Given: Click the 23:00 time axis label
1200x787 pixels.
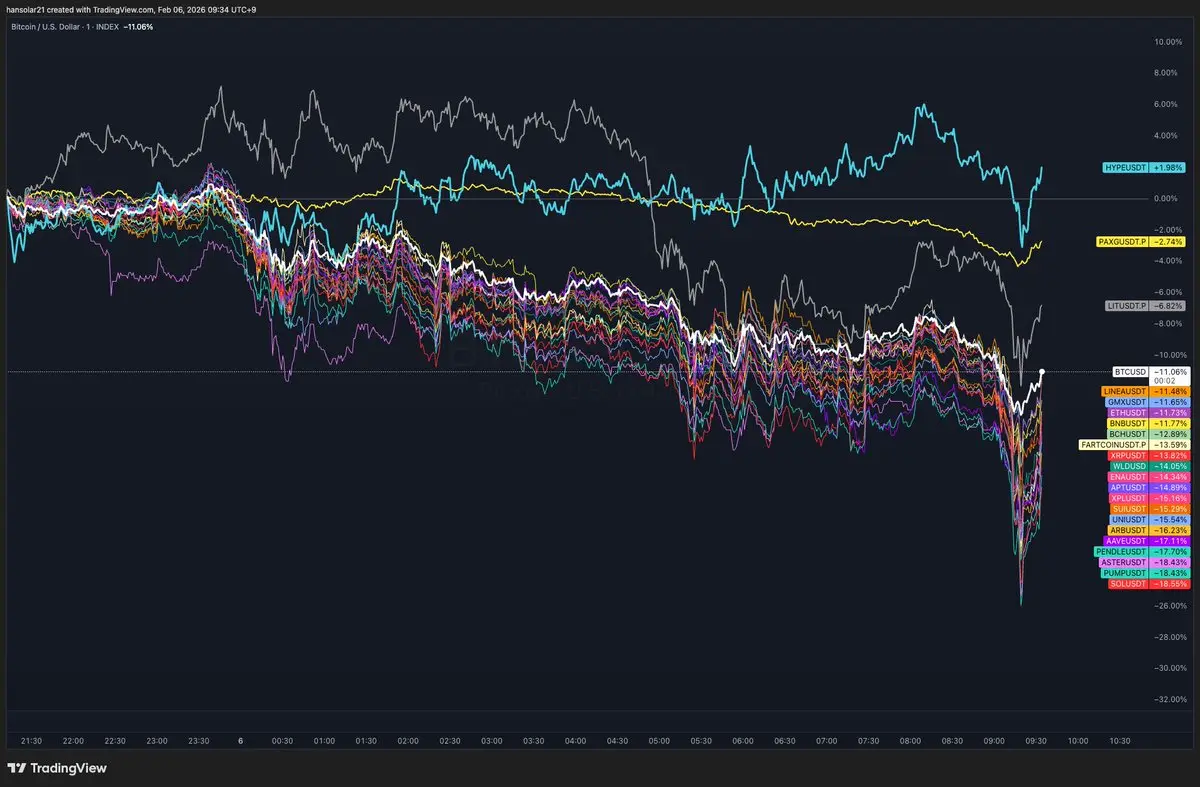Looking at the screenshot, I should click(157, 741).
